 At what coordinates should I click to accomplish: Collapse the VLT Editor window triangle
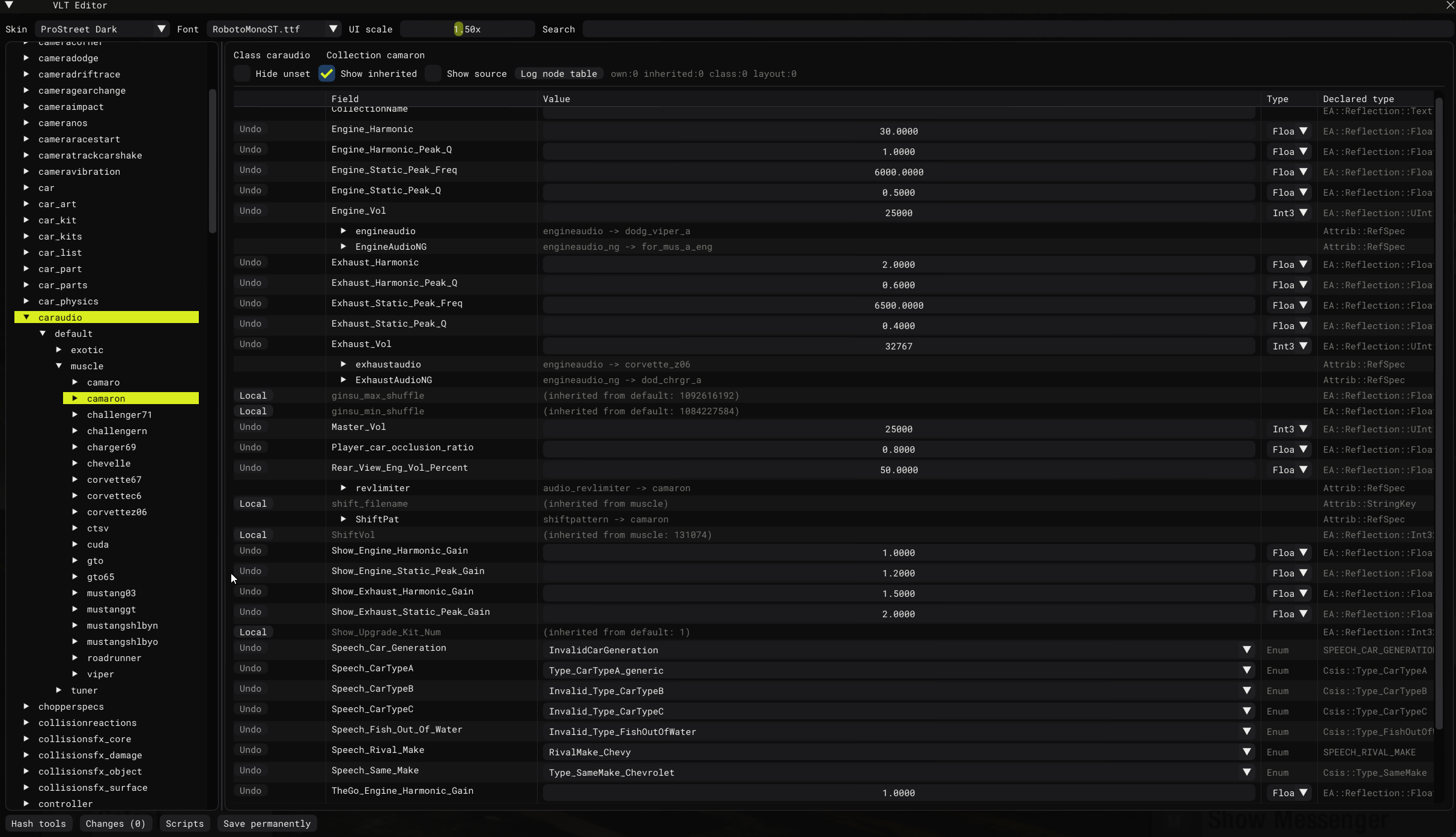9,5
